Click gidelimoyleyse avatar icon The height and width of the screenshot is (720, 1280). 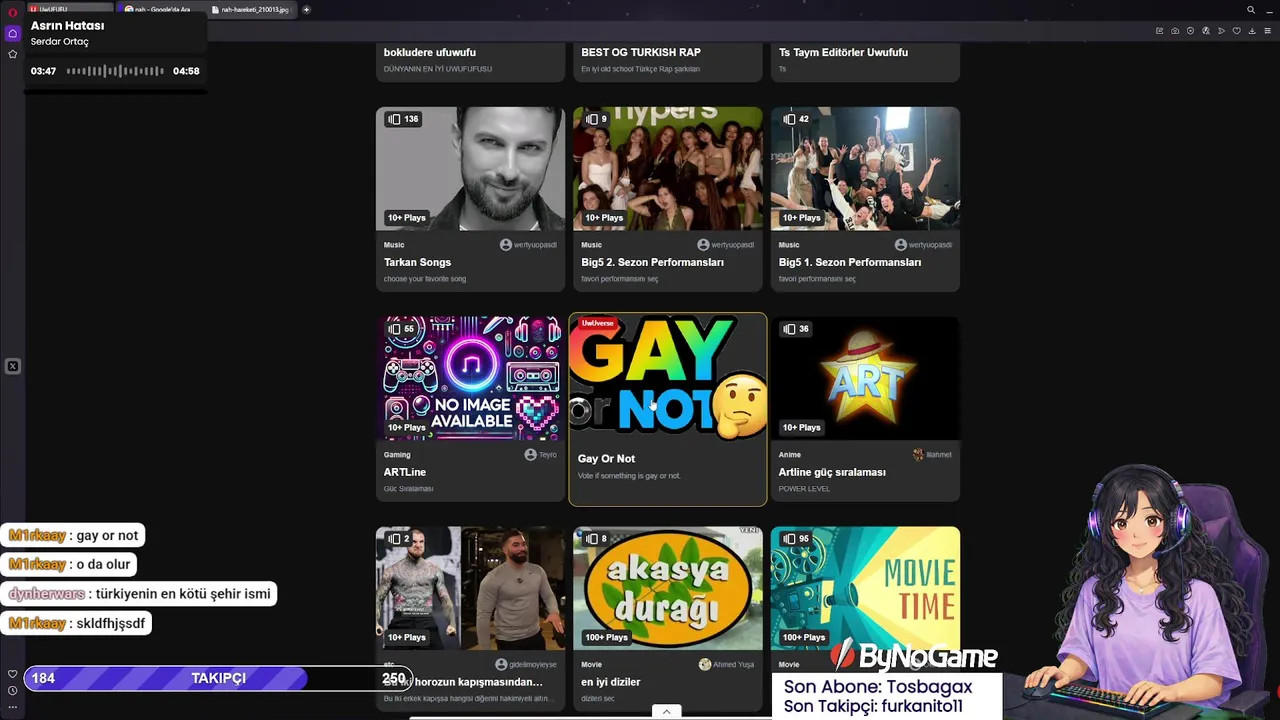501,665
